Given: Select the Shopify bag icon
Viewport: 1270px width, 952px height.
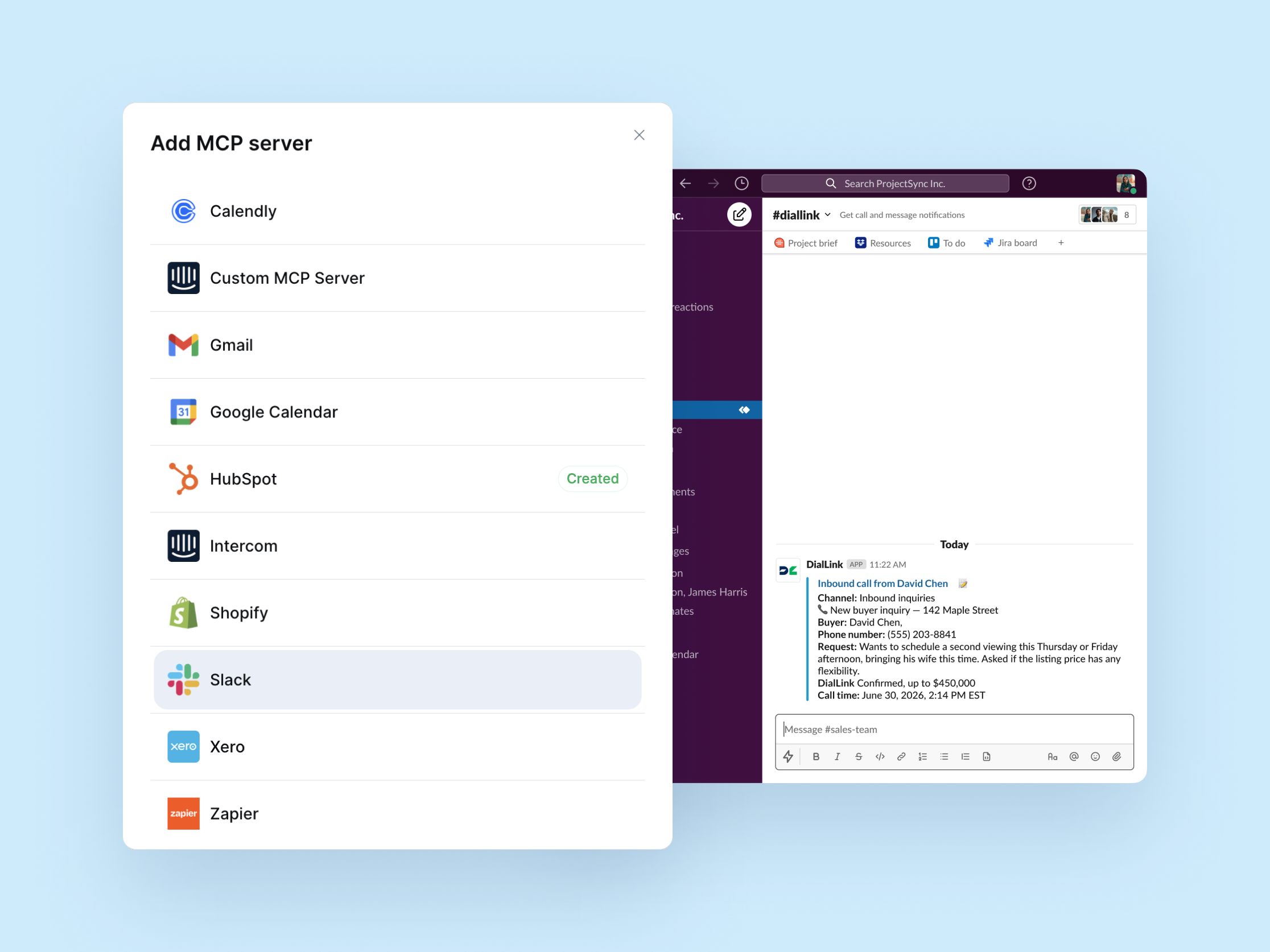Looking at the screenshot, I should coord(183,612).
